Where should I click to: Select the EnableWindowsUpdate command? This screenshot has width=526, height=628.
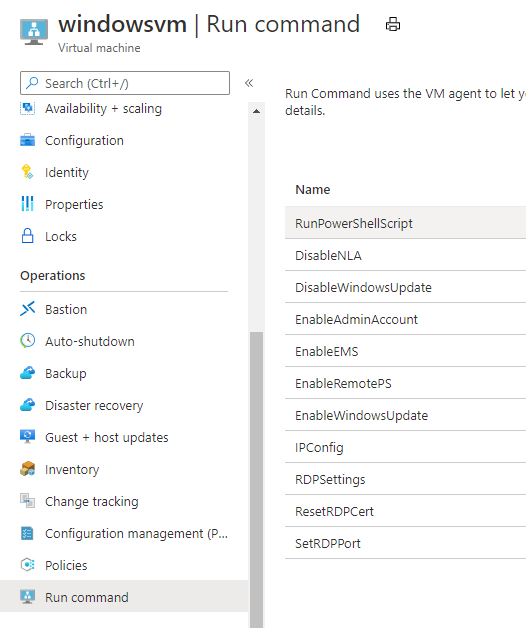pyautogui.click(x=405, y=415)
